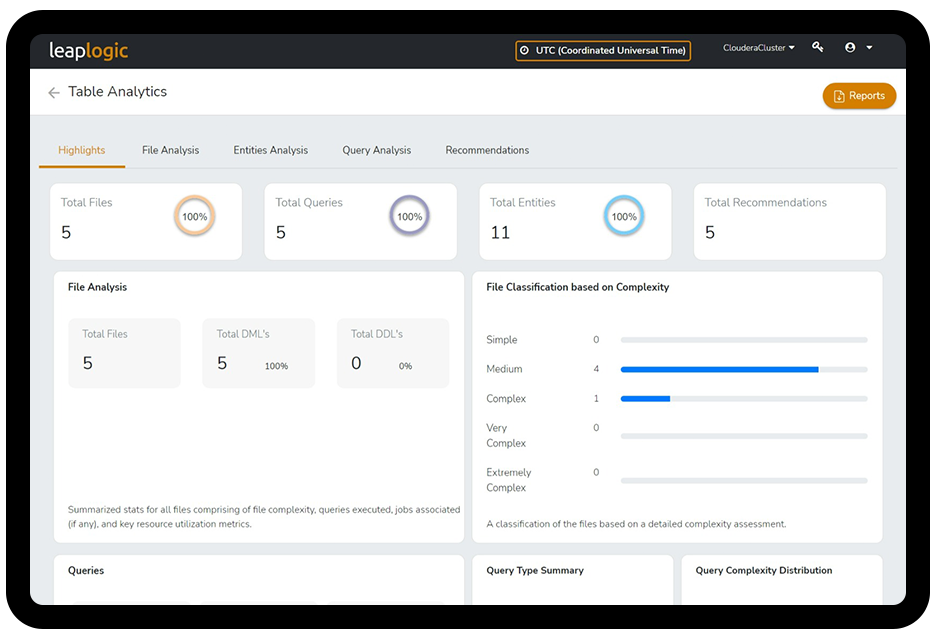Select the Highlights tab
The image size is (936, 639).
click(82, 150)
